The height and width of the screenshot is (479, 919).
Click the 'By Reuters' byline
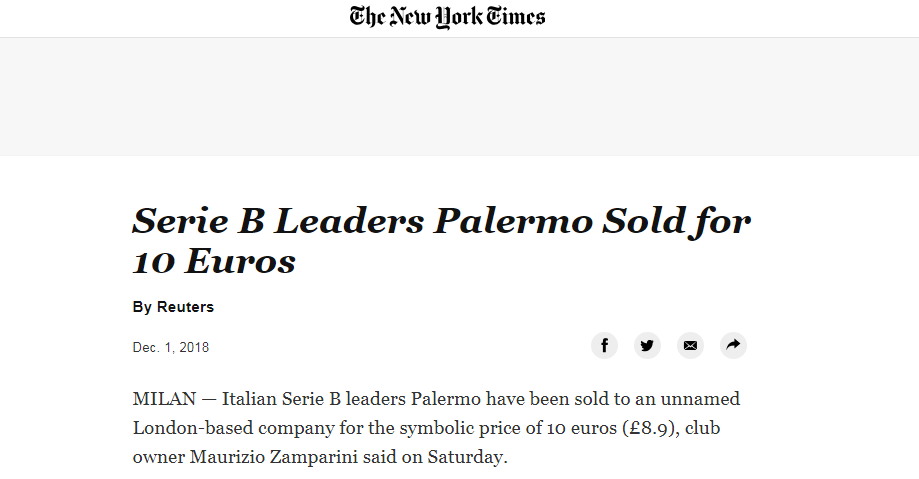pyautogui.click(x=173, y=307)
